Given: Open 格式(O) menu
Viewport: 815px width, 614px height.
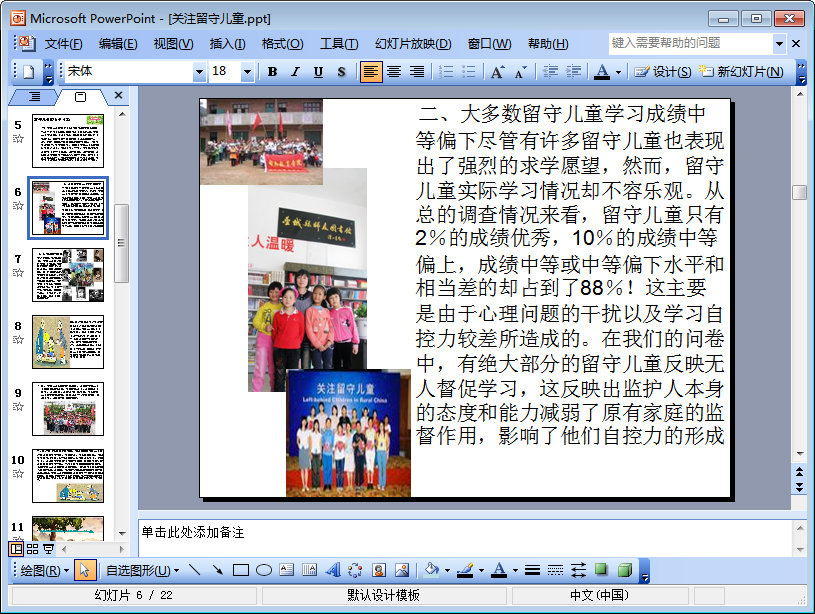Looking at the screenshot, I should 282,44.
